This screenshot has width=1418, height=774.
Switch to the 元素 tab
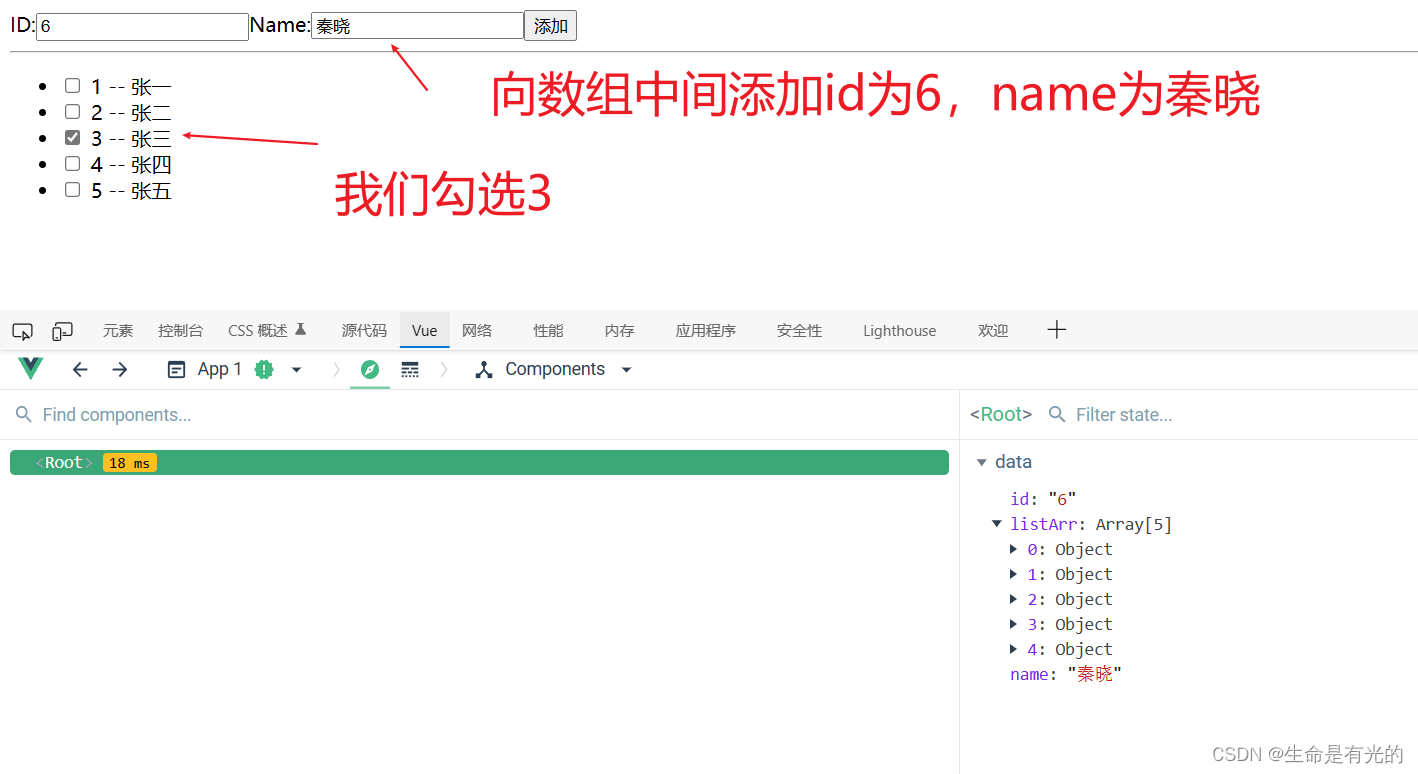point(118,331)
